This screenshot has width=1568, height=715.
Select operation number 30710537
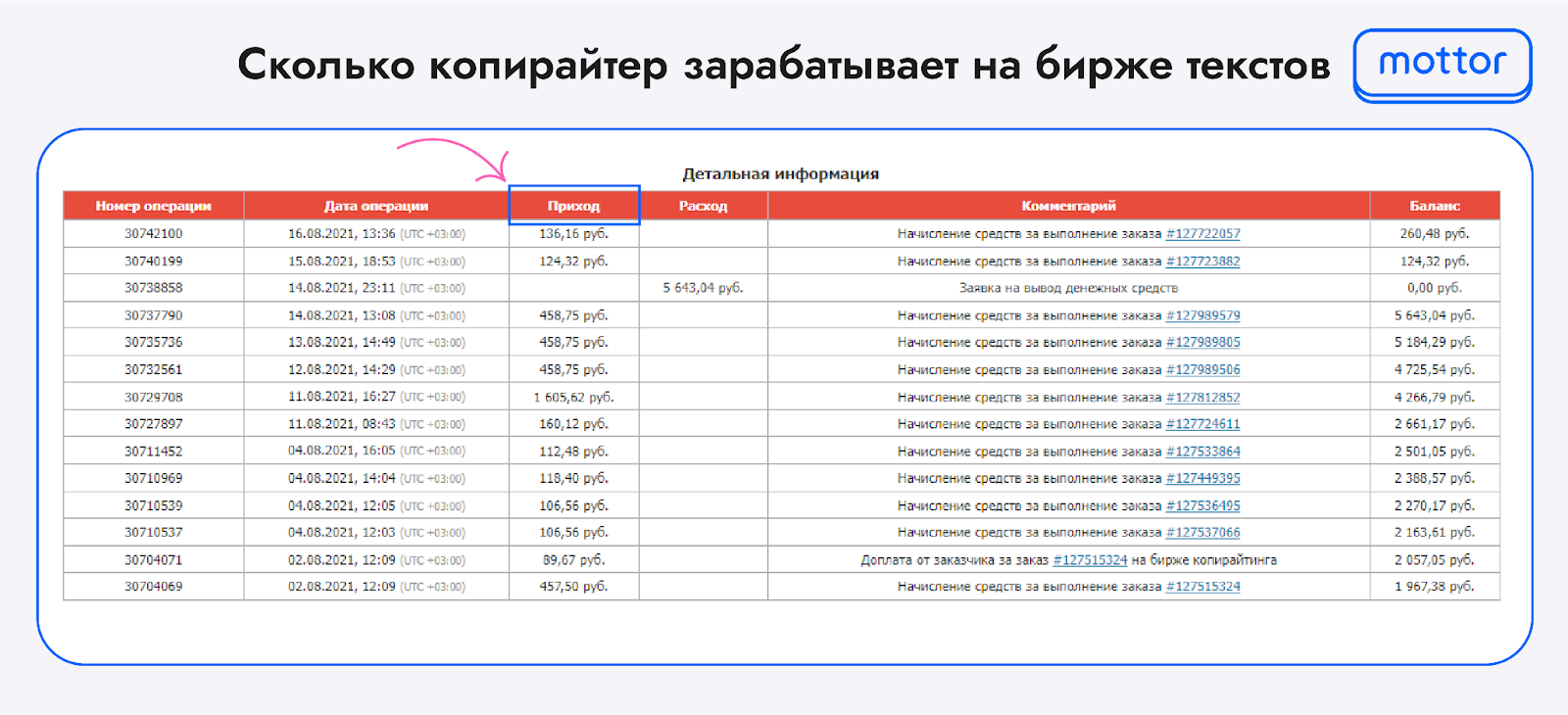coord(153,533)
